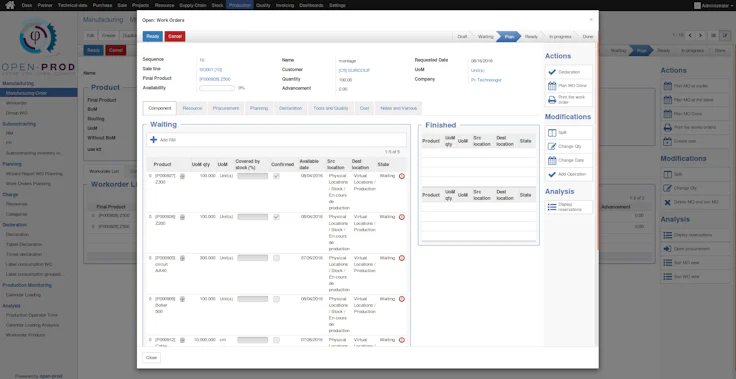Open the Production top menu
This screenshot has width=736, height=379.
pos(240,5)
